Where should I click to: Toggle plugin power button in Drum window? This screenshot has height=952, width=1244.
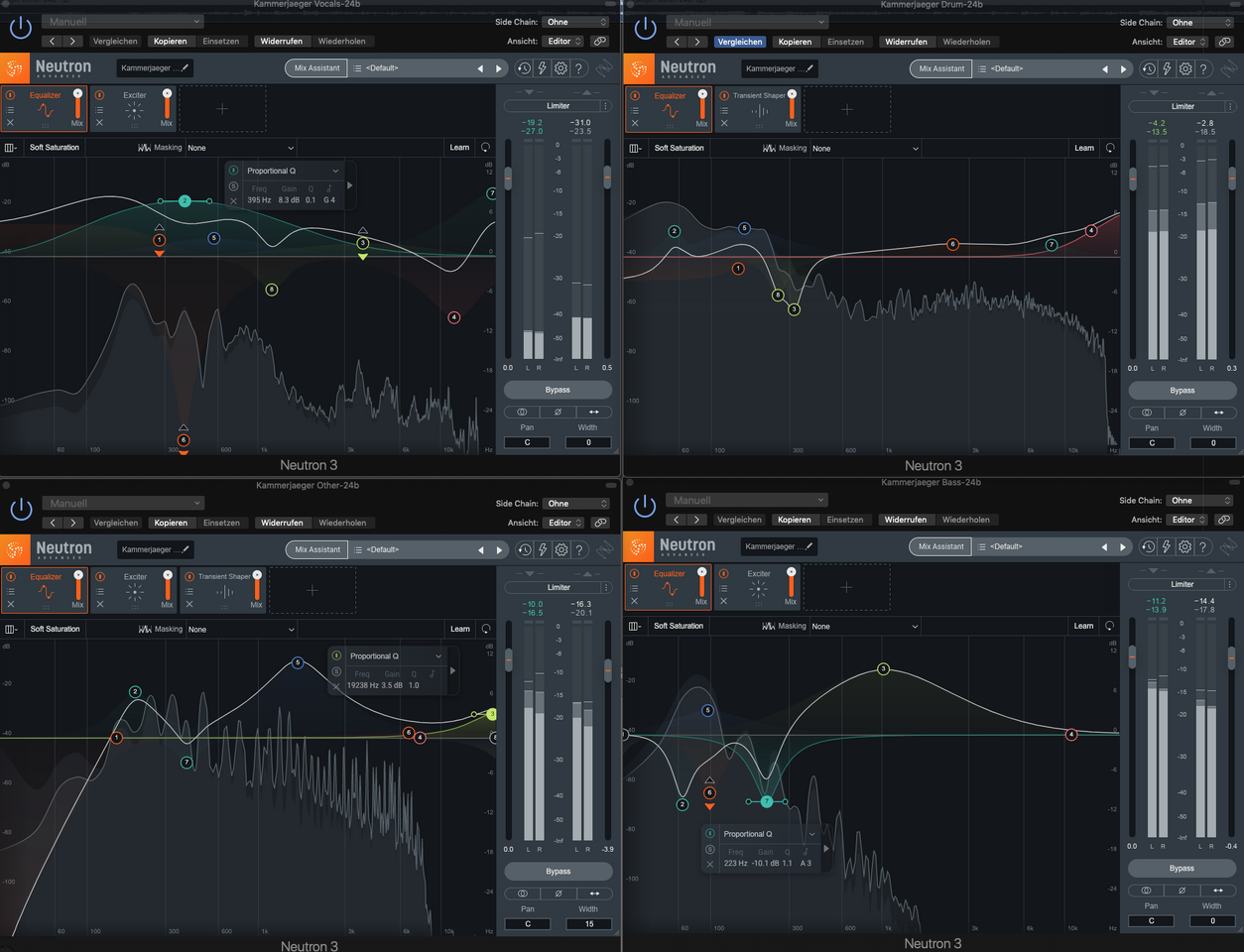coord(645,29)
